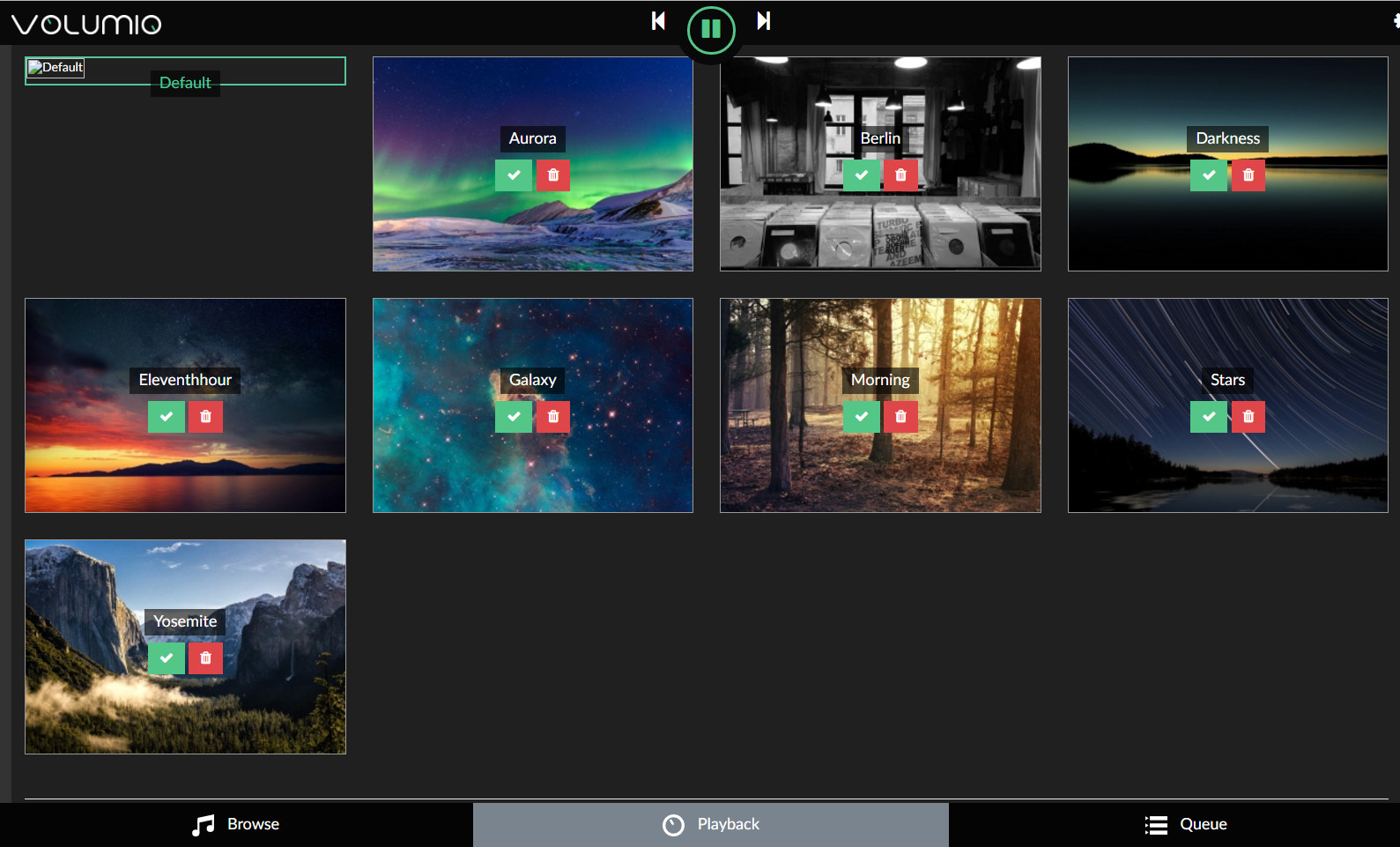Click the Aurora background thumbnail
Viewport: 1400px width, 847px height.
[533, 164]
